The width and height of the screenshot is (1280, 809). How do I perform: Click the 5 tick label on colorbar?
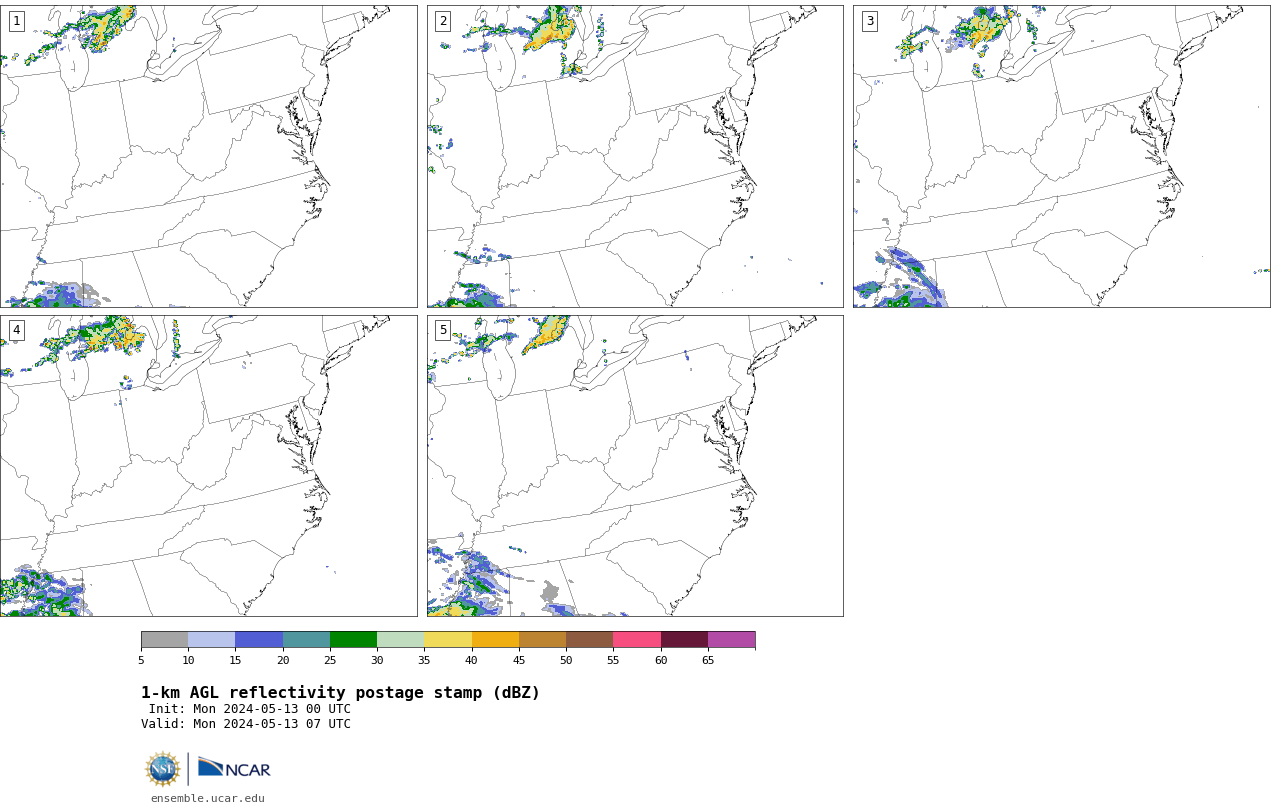(141, 660)
